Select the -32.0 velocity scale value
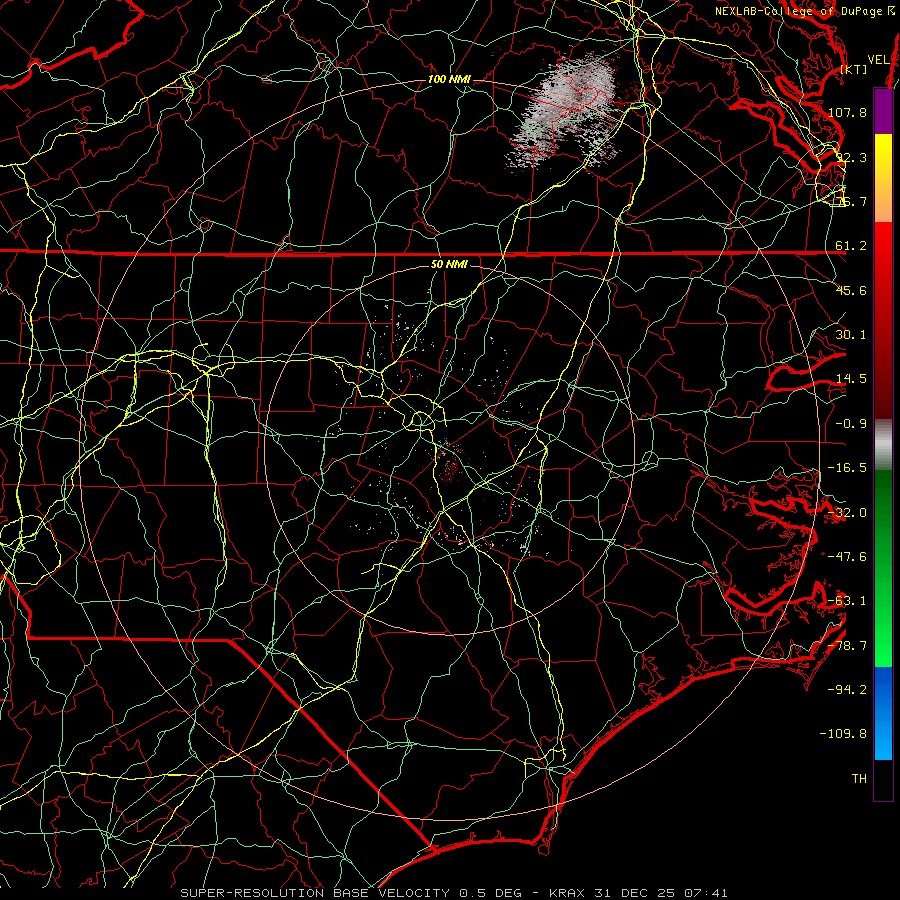900x900 pixels. (x=847, y=513)
